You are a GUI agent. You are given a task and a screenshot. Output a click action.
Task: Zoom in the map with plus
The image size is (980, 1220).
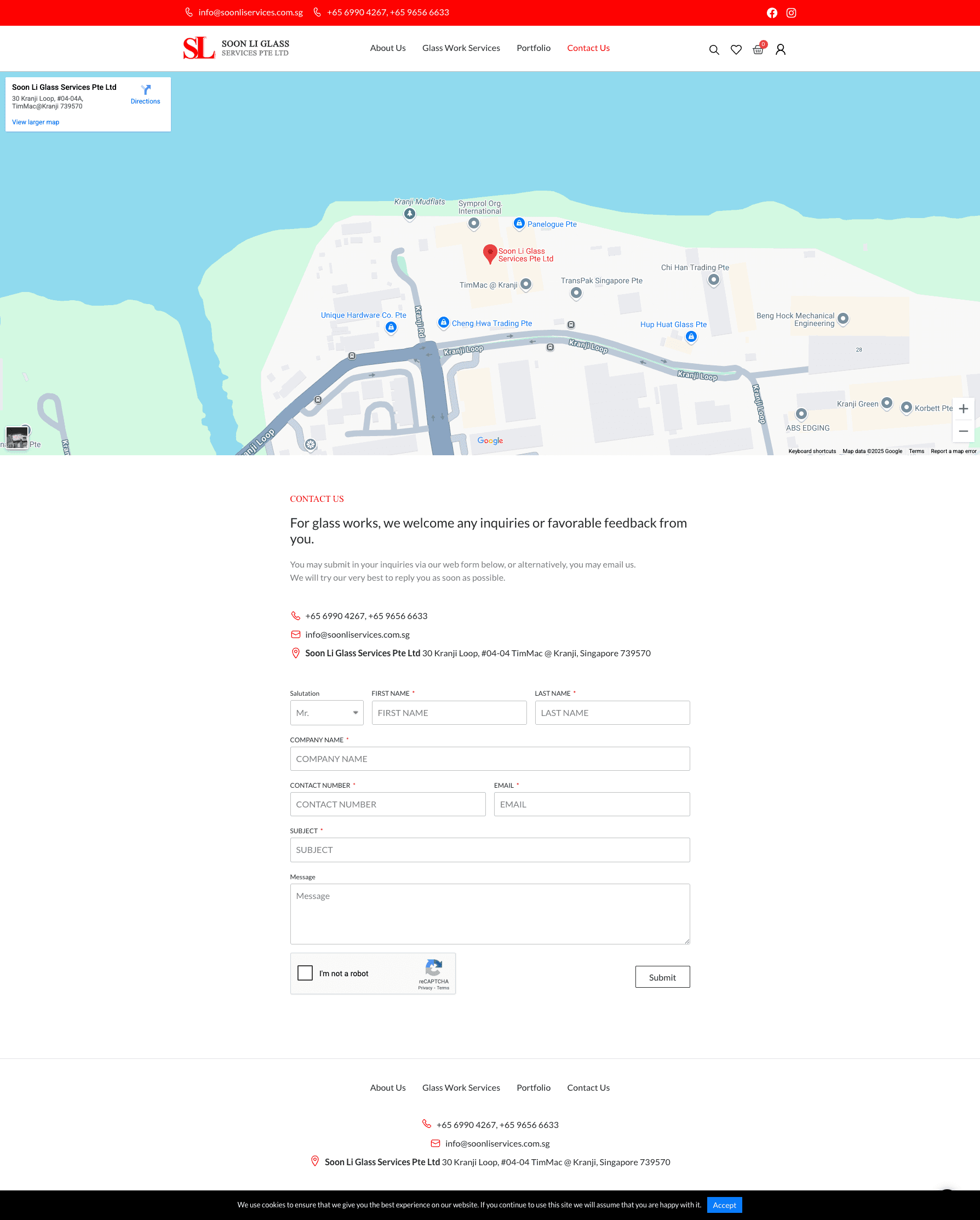963,409
